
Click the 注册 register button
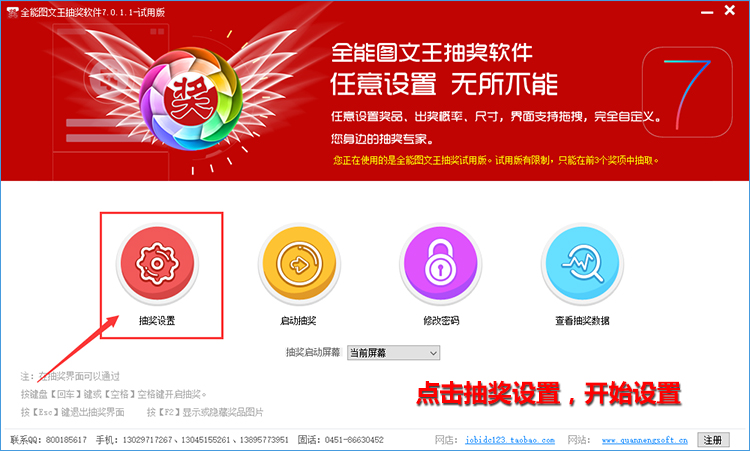[713, 440]
